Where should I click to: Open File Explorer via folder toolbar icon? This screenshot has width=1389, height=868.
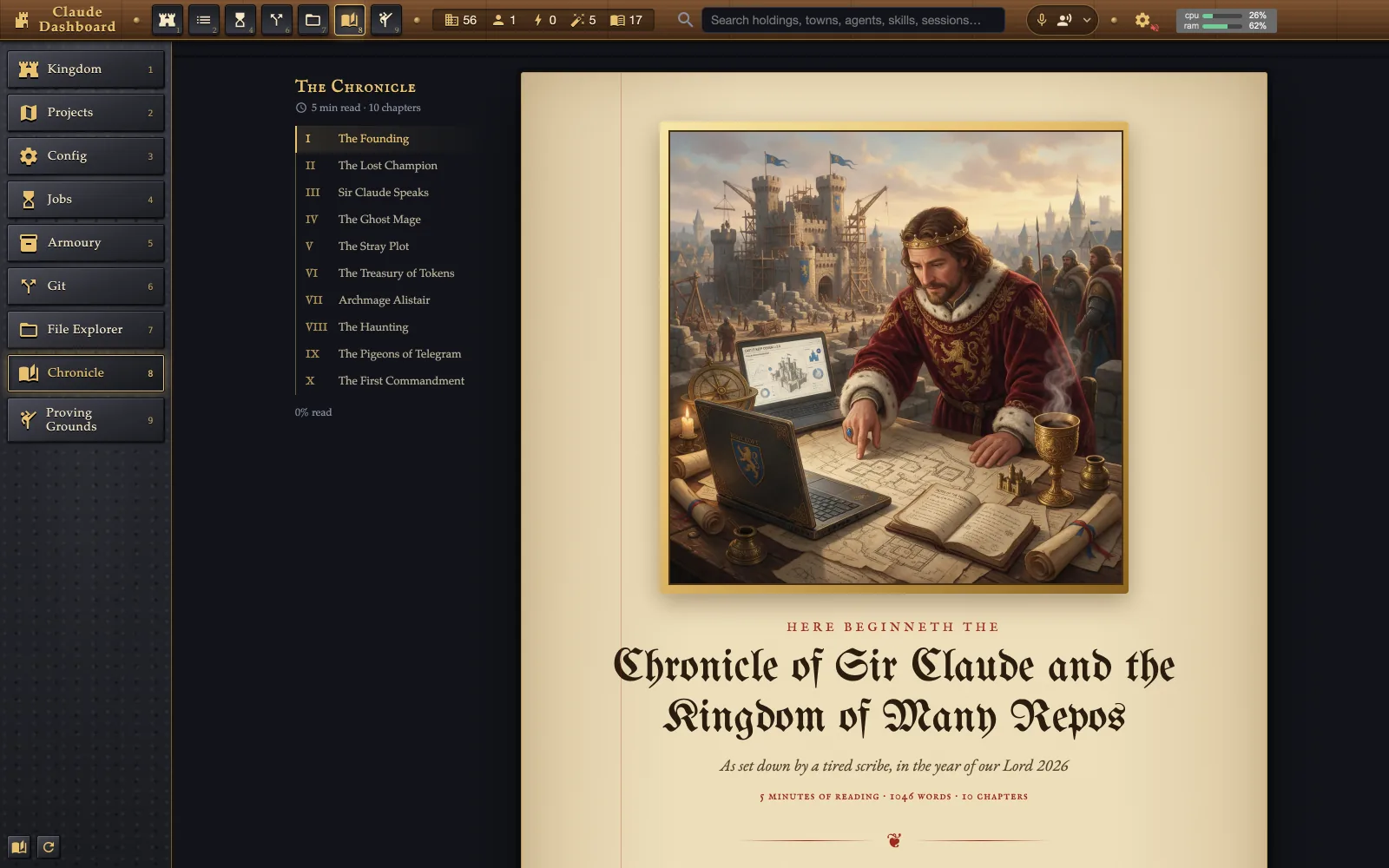coord(313,19)
